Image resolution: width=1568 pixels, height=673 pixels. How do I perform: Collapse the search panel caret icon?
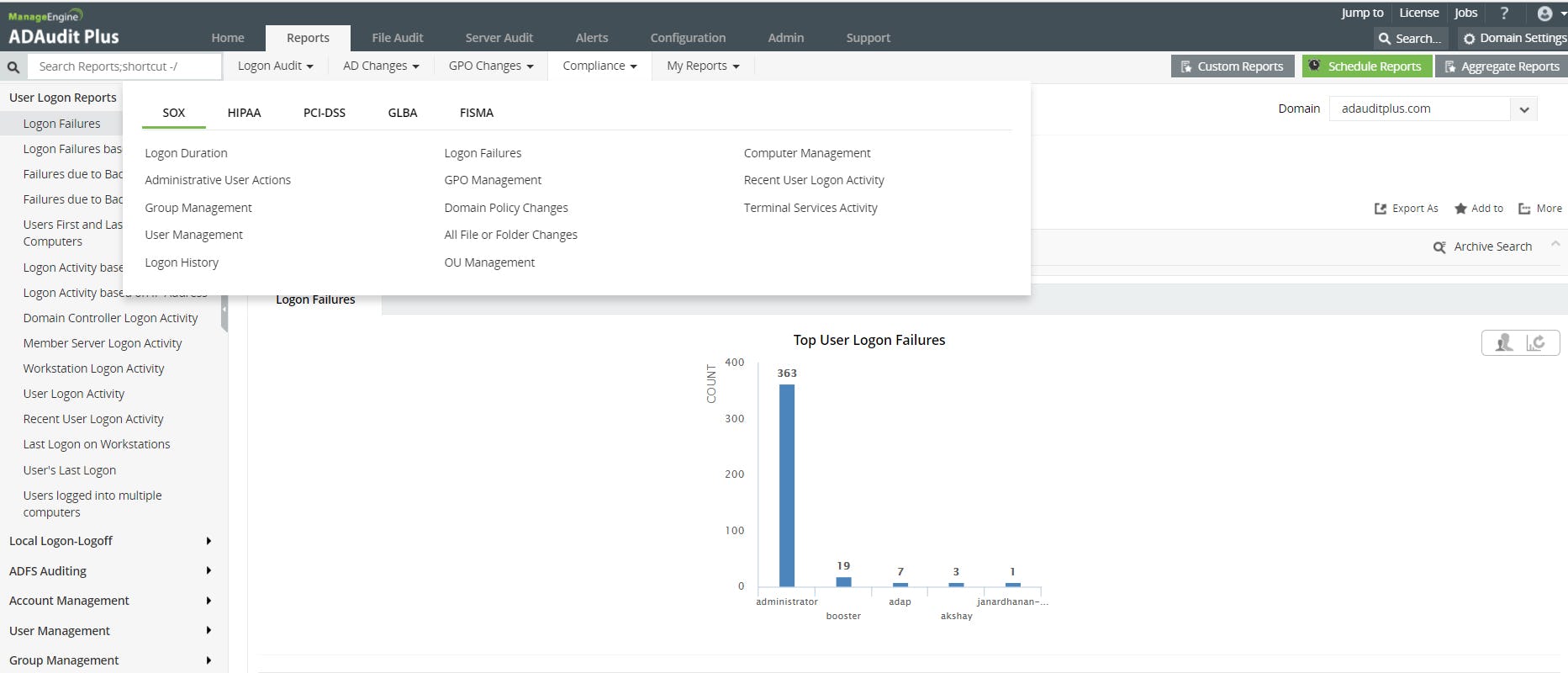(x=1555, y=244)
